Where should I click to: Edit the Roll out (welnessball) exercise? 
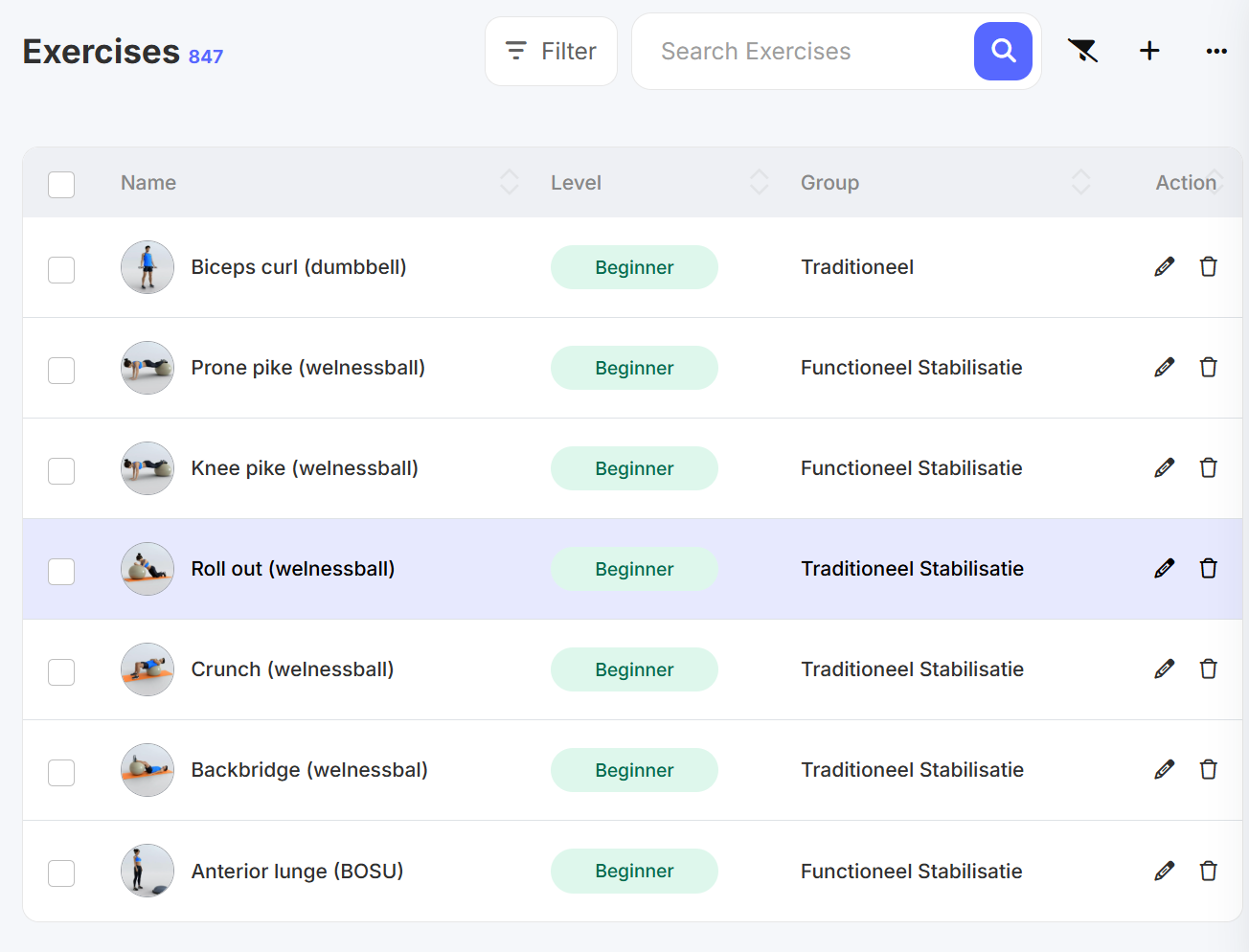(x=1164, y=569)
